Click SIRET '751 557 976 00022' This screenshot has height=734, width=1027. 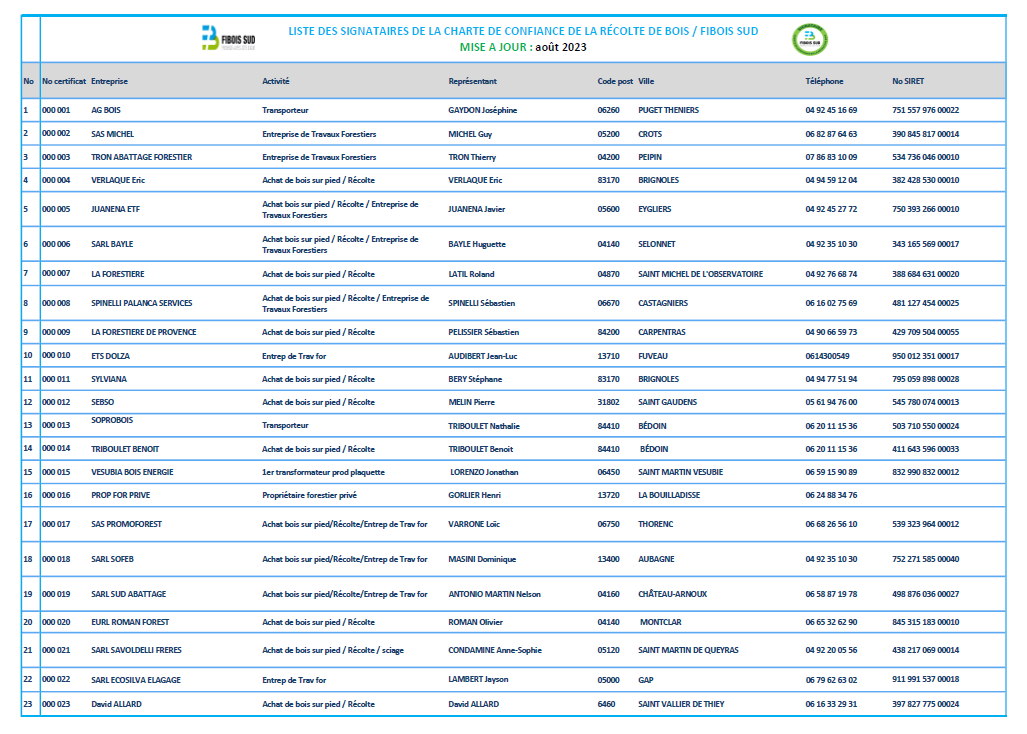(925, 110)
